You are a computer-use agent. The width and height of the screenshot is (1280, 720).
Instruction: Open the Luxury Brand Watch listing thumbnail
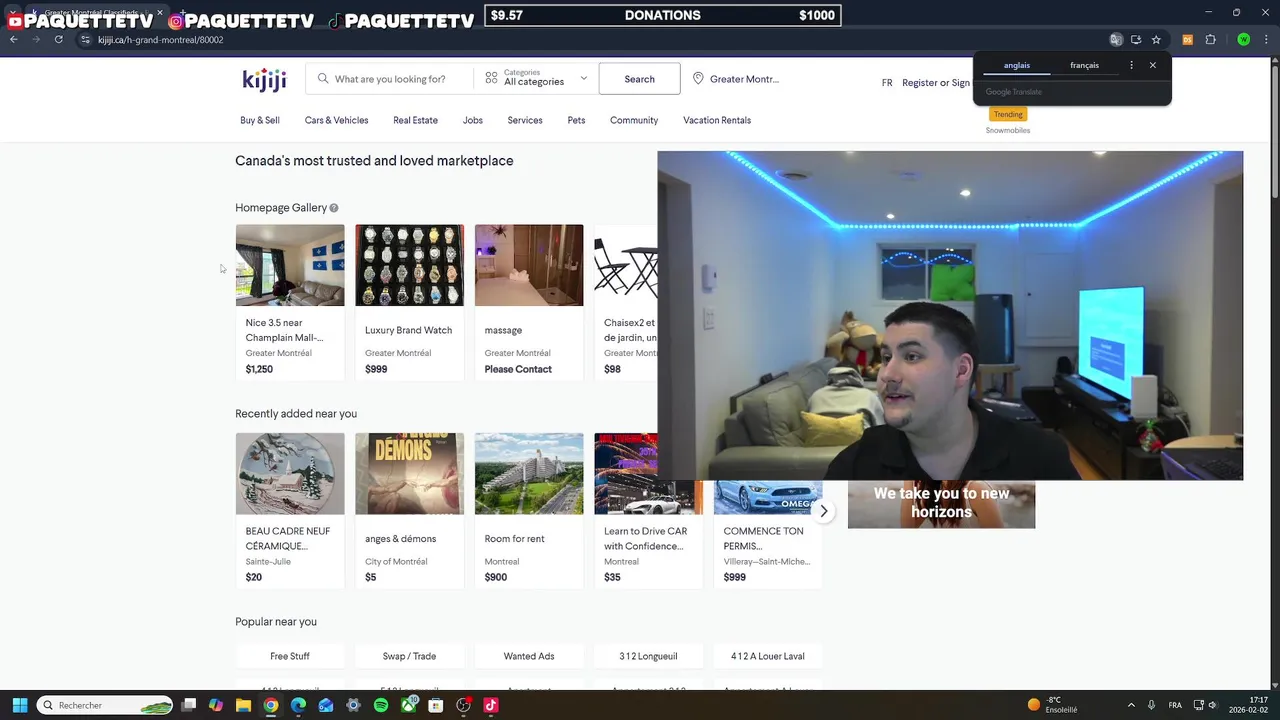pos(409,265)
